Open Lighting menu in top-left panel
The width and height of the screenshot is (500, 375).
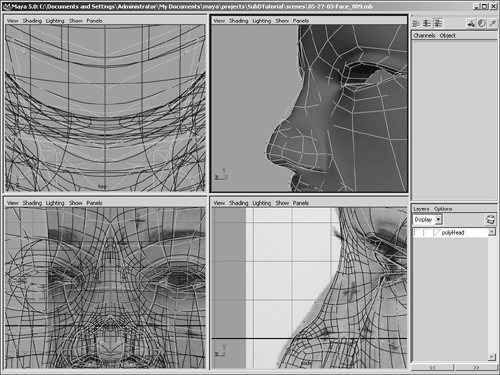point(55,21)
